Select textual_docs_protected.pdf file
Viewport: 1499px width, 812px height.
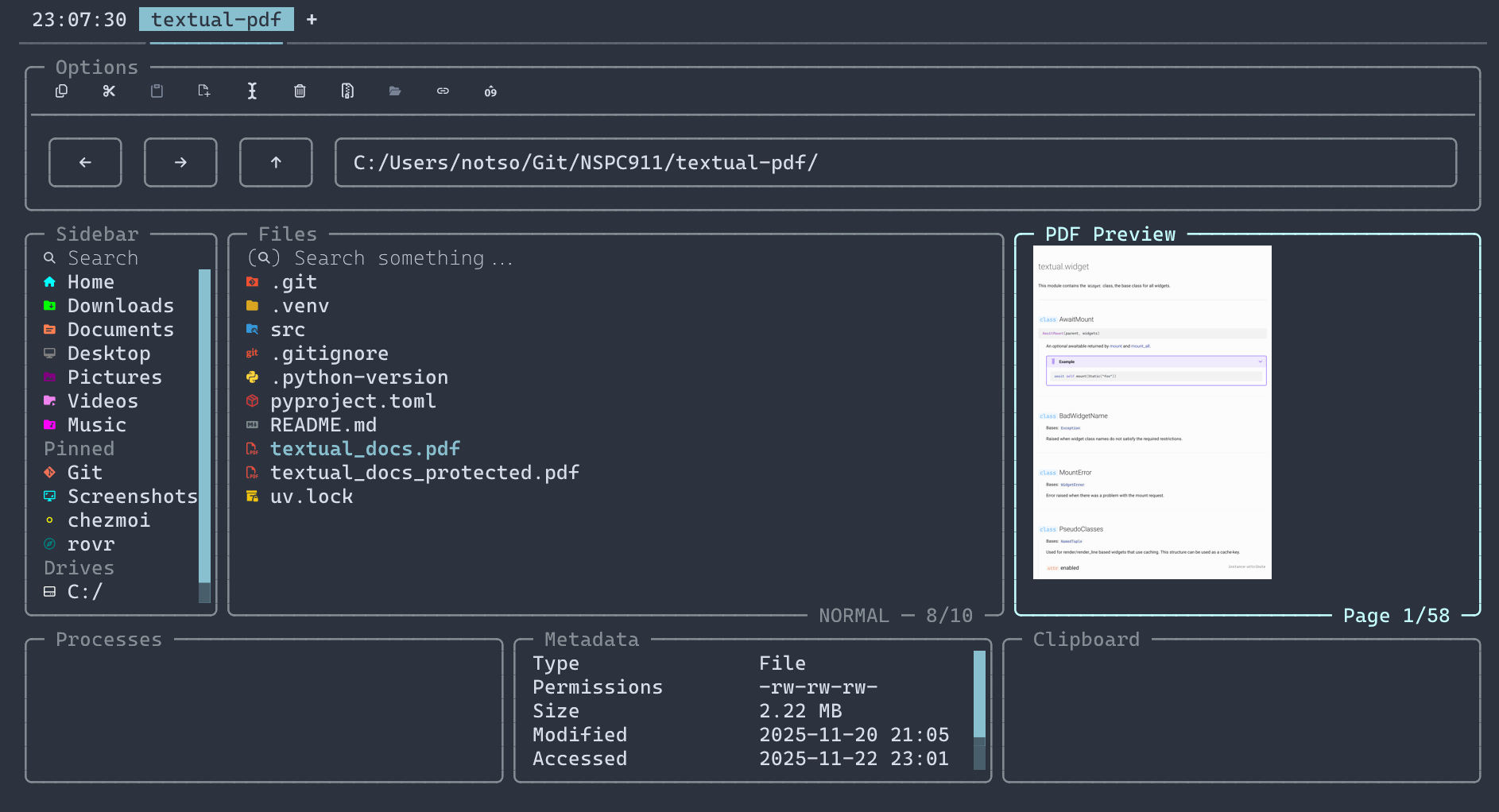pos(424,473)
